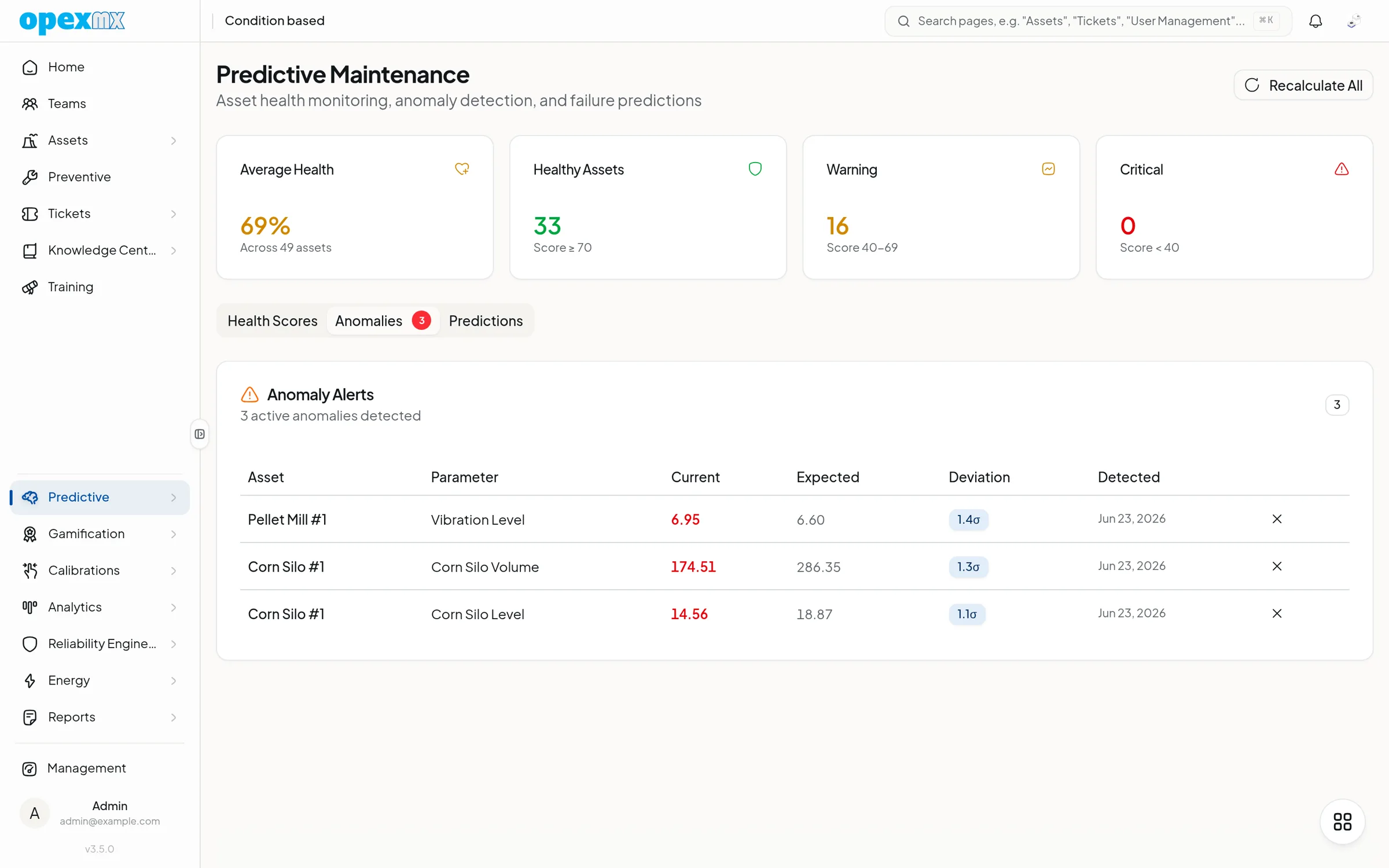This screenshot has height=868, width=1389.
Task: Focus the Search pages input field
Action: [1088, 21]
